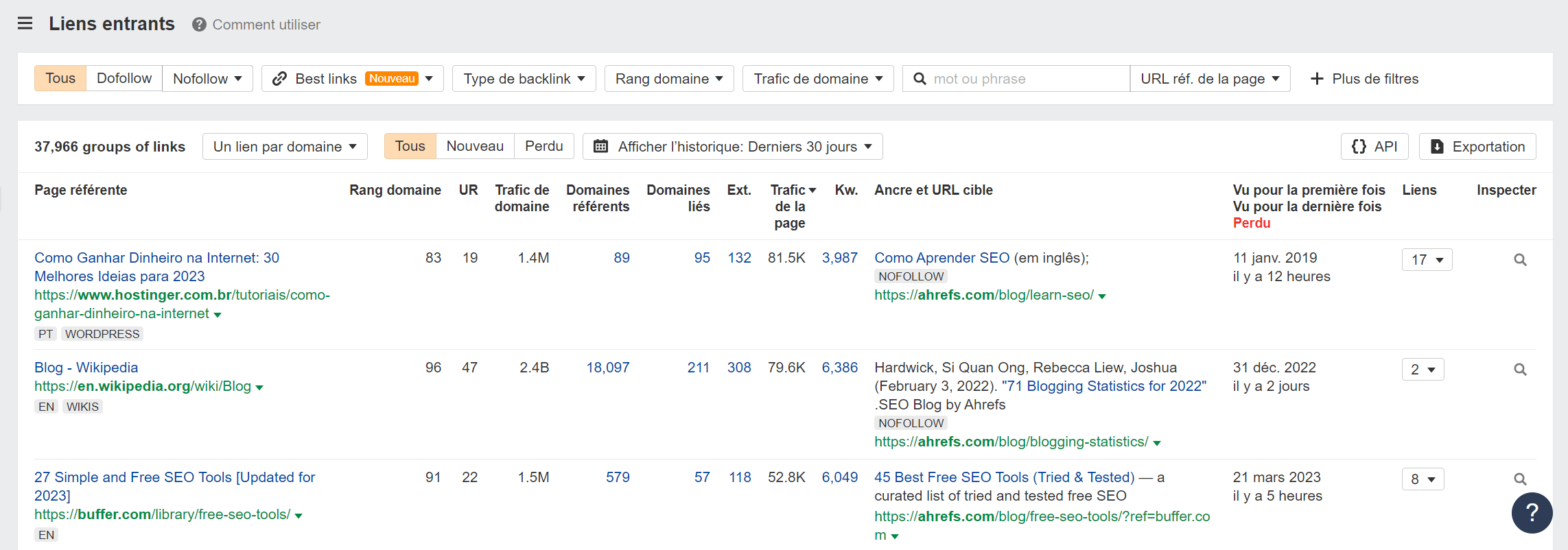Click the 37,966 groups of links text
Viewport: 1568px width, 550px height.
point(110,147)
